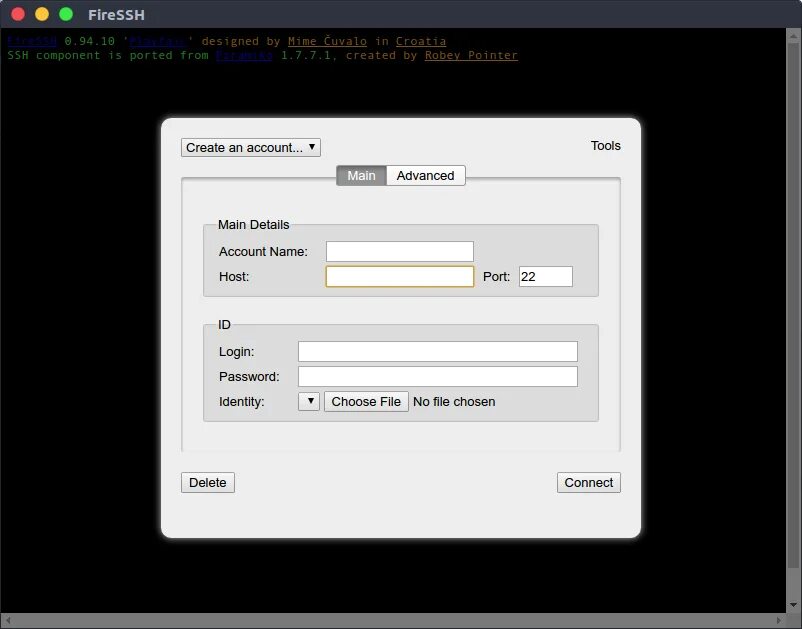Switch to the Main tab
This screenshot has height=629, width=802.
(x=361, y=175)
